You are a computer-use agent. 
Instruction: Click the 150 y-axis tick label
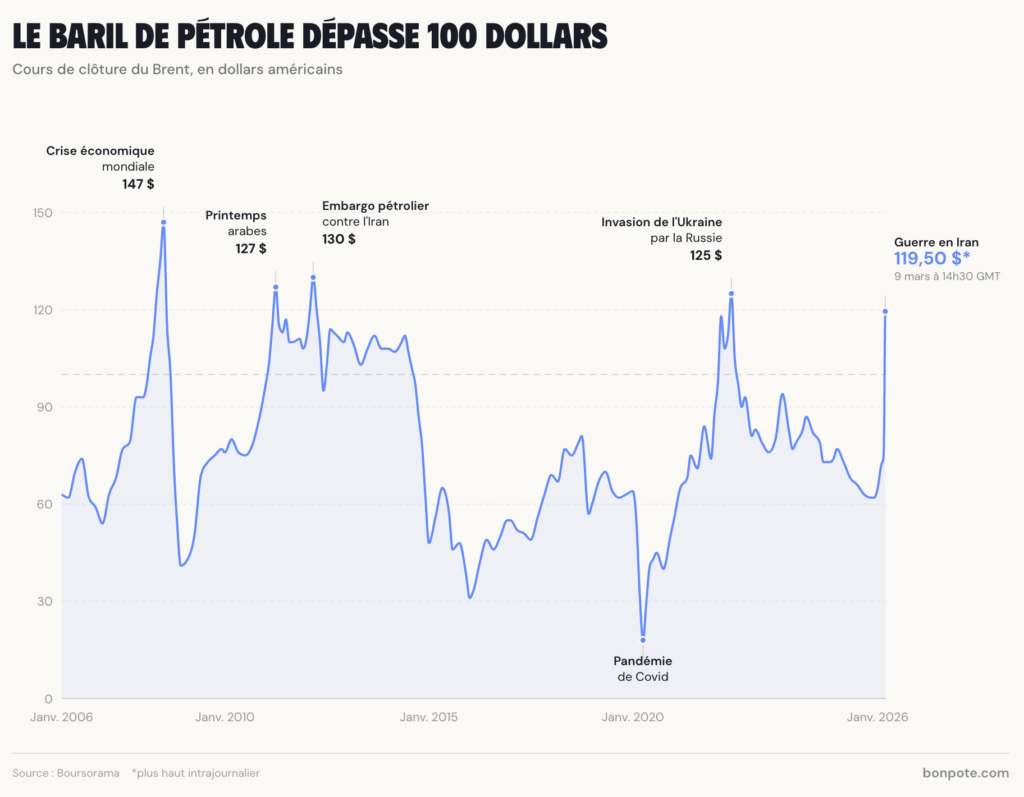[x=42, y=213]
